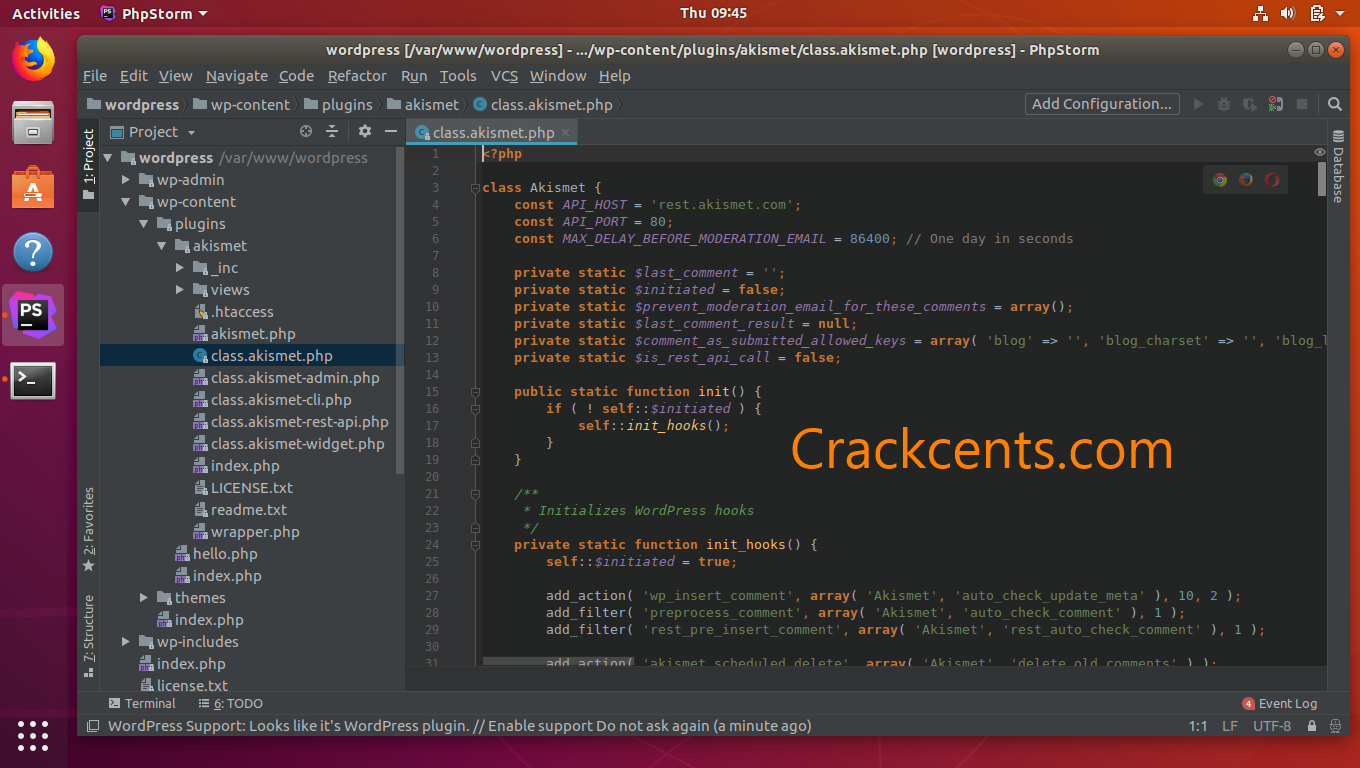This screenshot has height=768, width=1360.
Task: Close the class.akismet.php tab
Action: 565,132
